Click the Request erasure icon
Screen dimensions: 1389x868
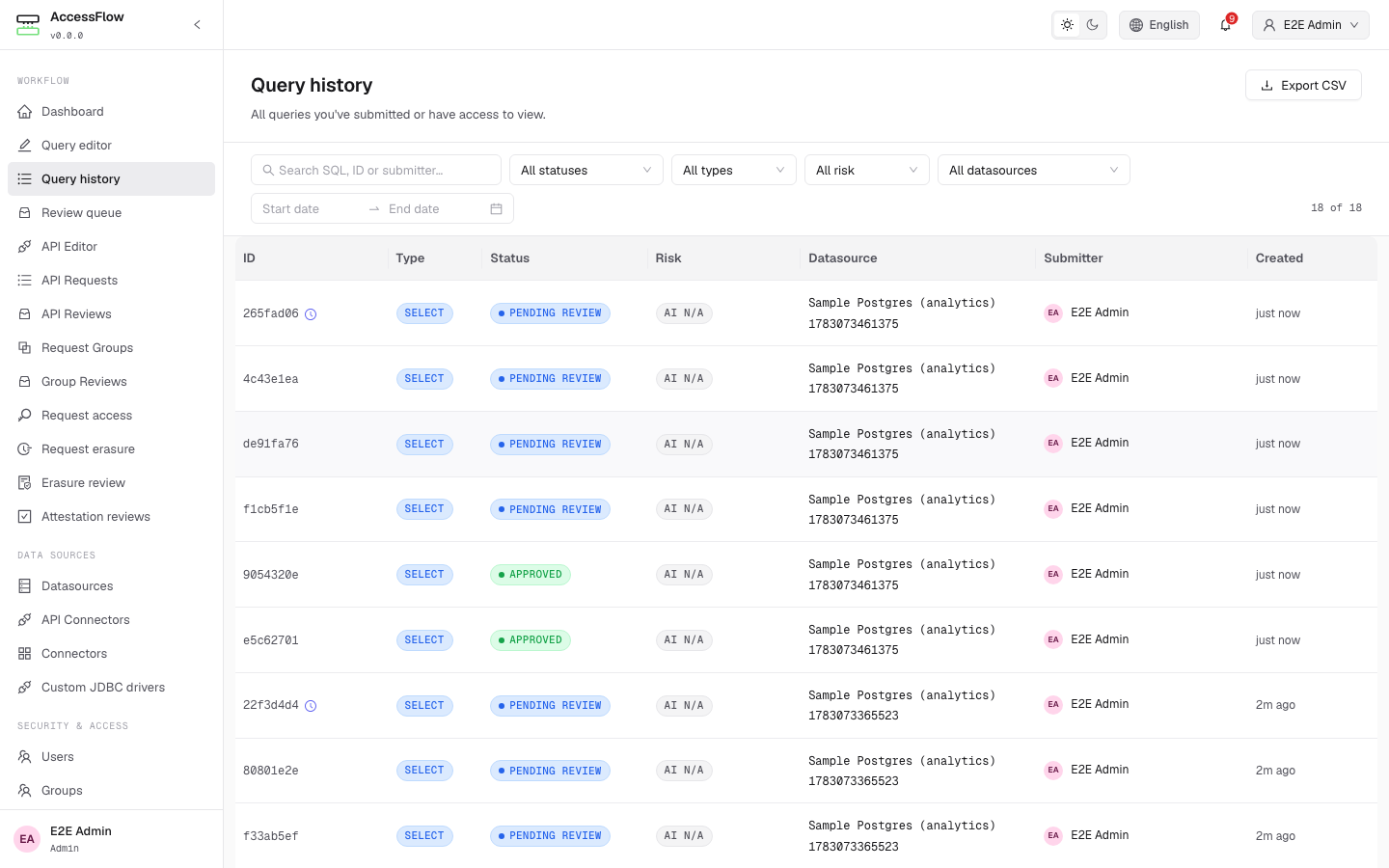pos(25,449)
